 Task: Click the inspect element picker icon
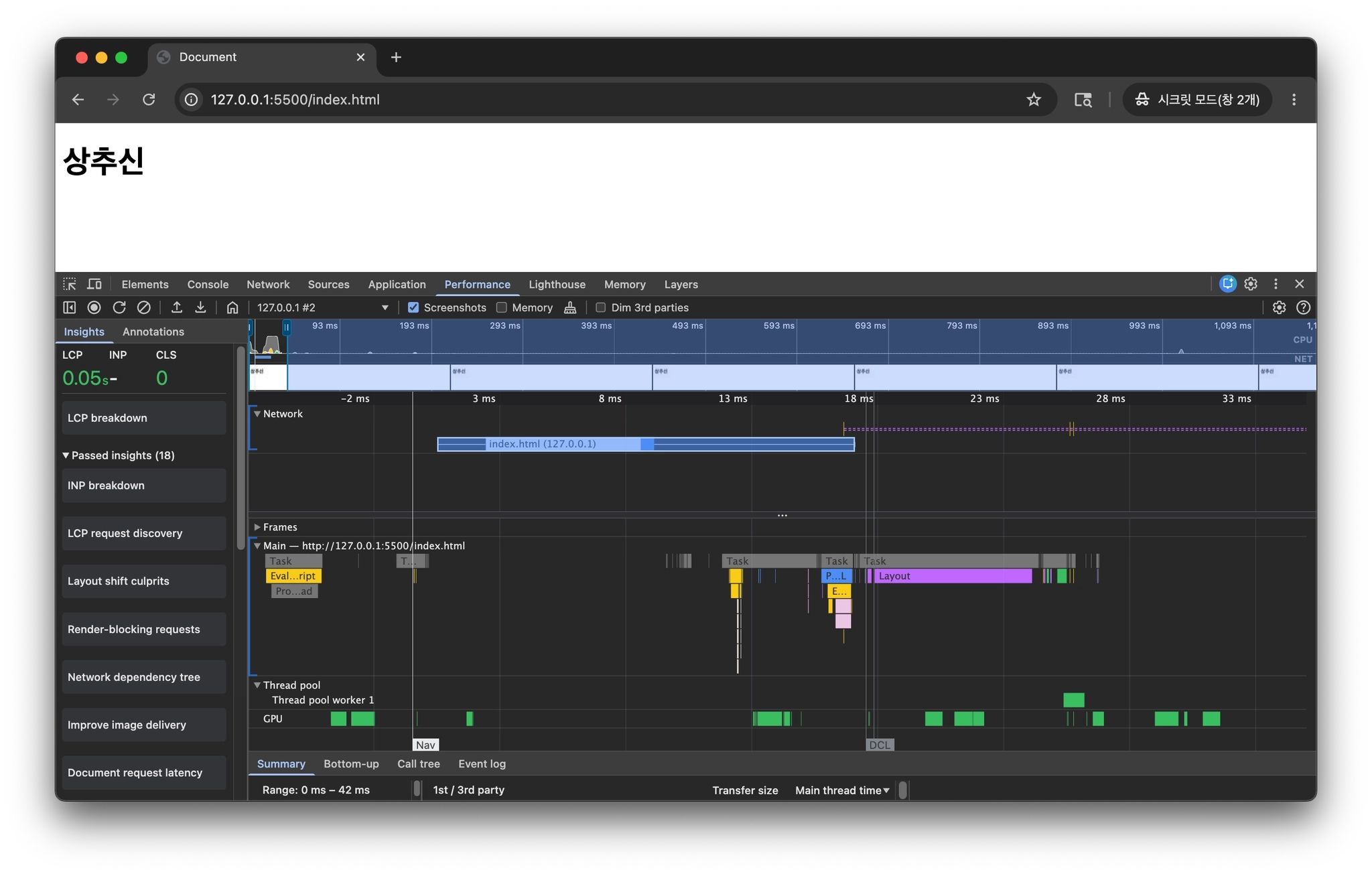70,284
